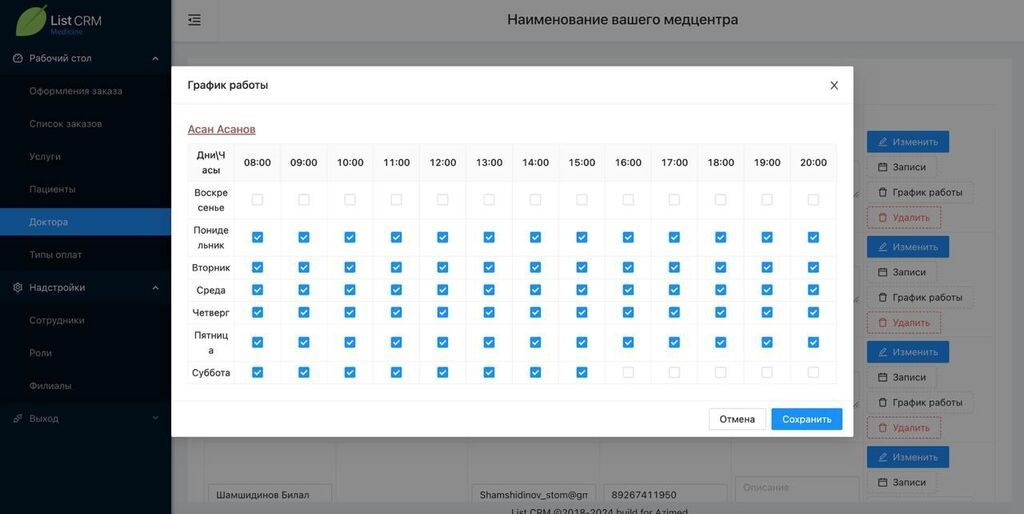This screenshot has width=1024, height=514.
Task: Collapse the Рабочий стол section chevron
Action: tap(155, 58)
